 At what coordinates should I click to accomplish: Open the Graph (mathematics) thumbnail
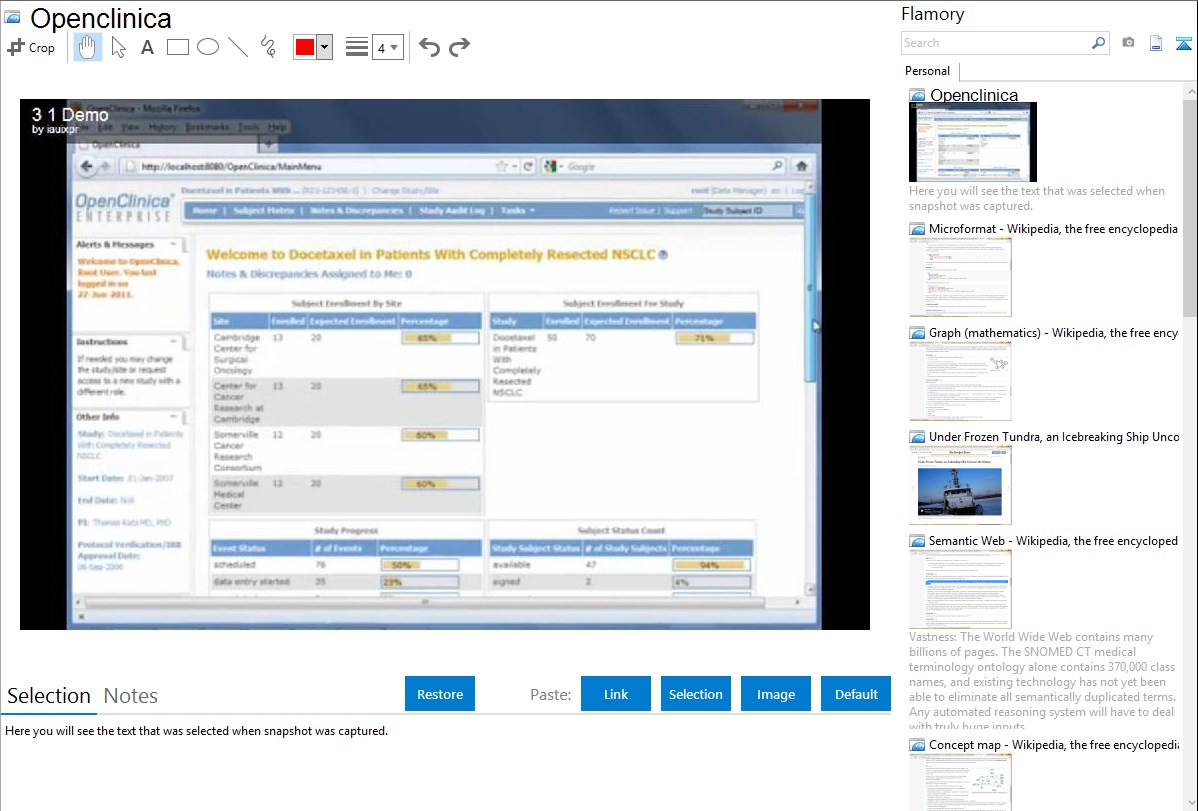coord(960,381)
